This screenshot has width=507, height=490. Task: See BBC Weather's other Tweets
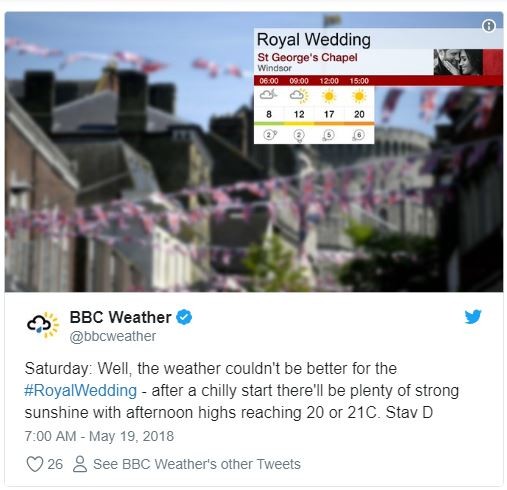click(x=197, y=464)
